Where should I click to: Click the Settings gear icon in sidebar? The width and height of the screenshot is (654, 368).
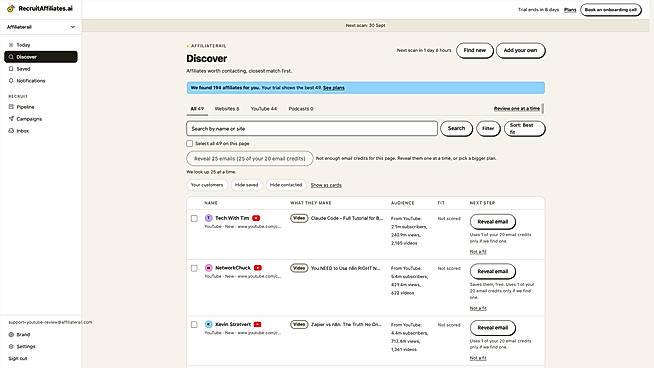click(x=11, y=346)
